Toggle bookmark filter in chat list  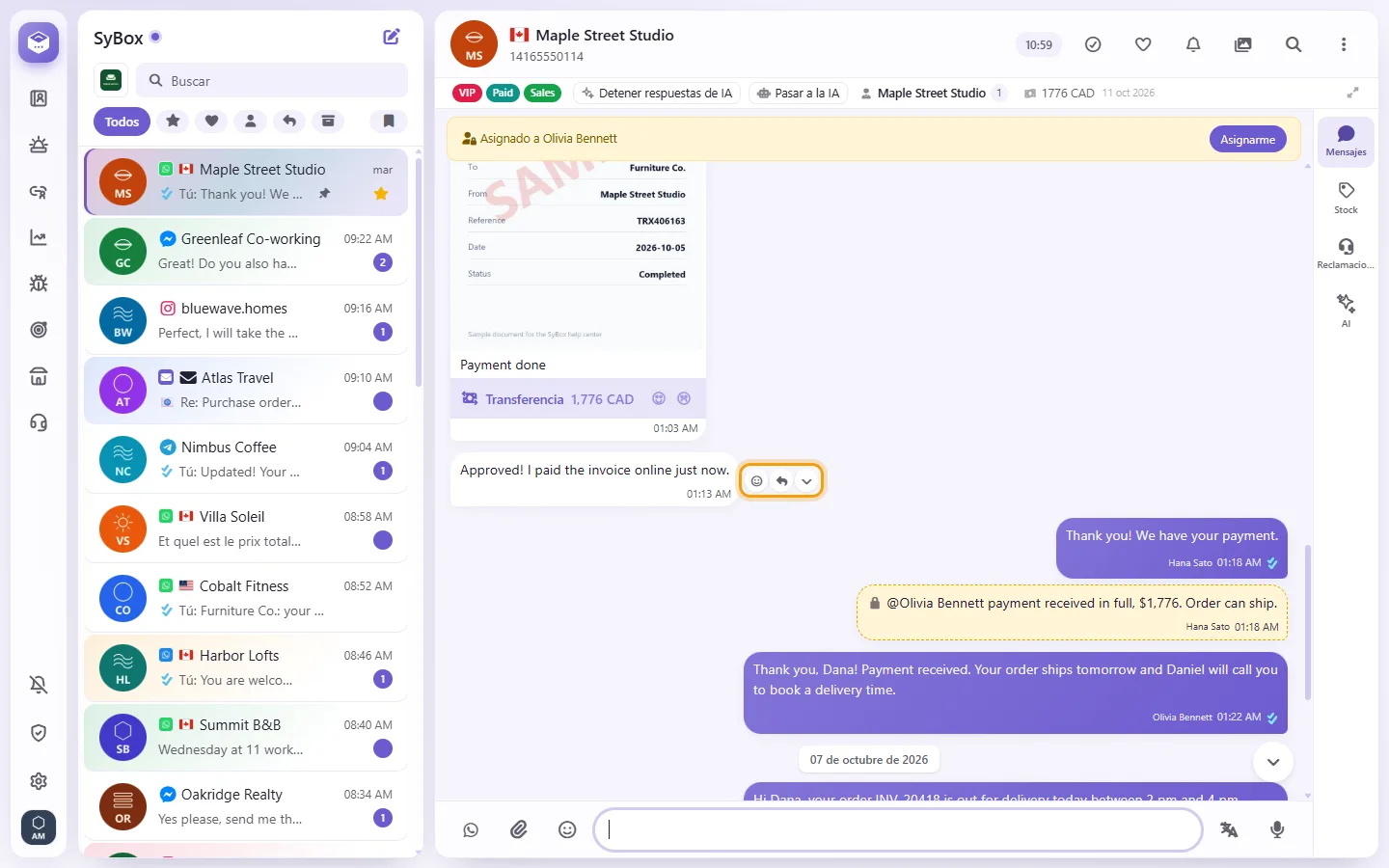pyautogui.click(x=389, y=122)
